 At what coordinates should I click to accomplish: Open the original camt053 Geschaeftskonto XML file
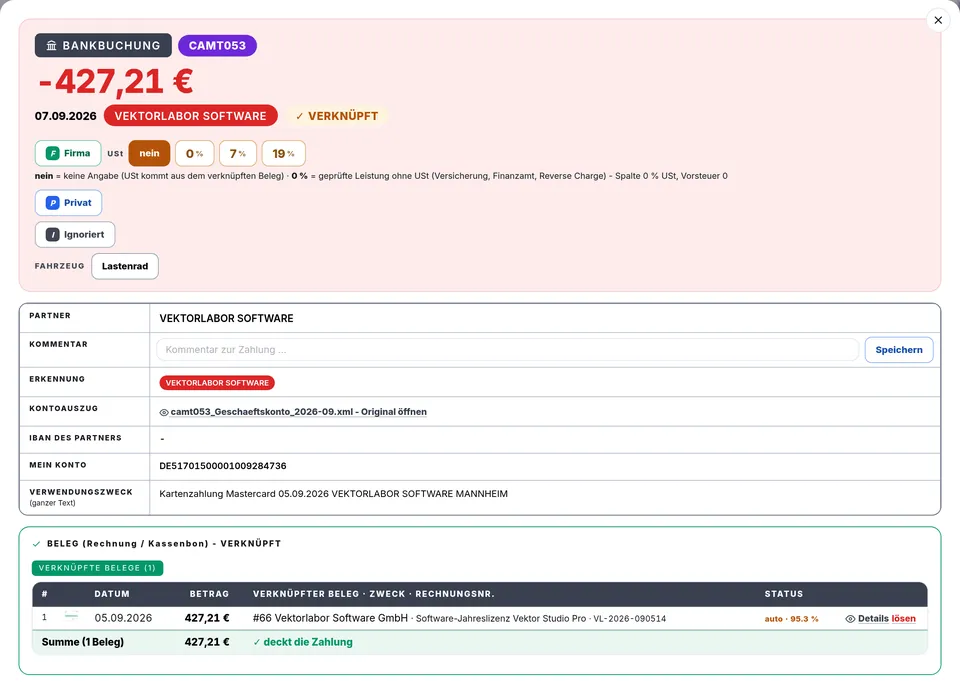click(299, 412)
